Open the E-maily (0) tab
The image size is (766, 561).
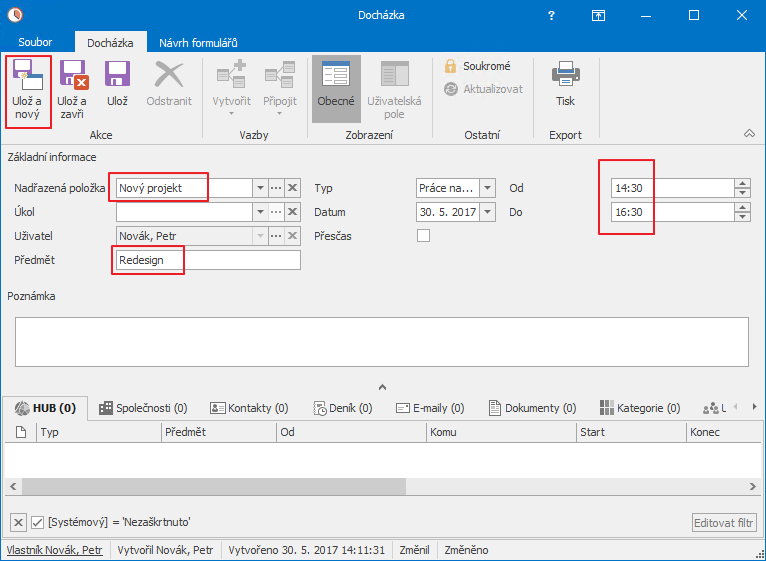click(x=430, y=408)
